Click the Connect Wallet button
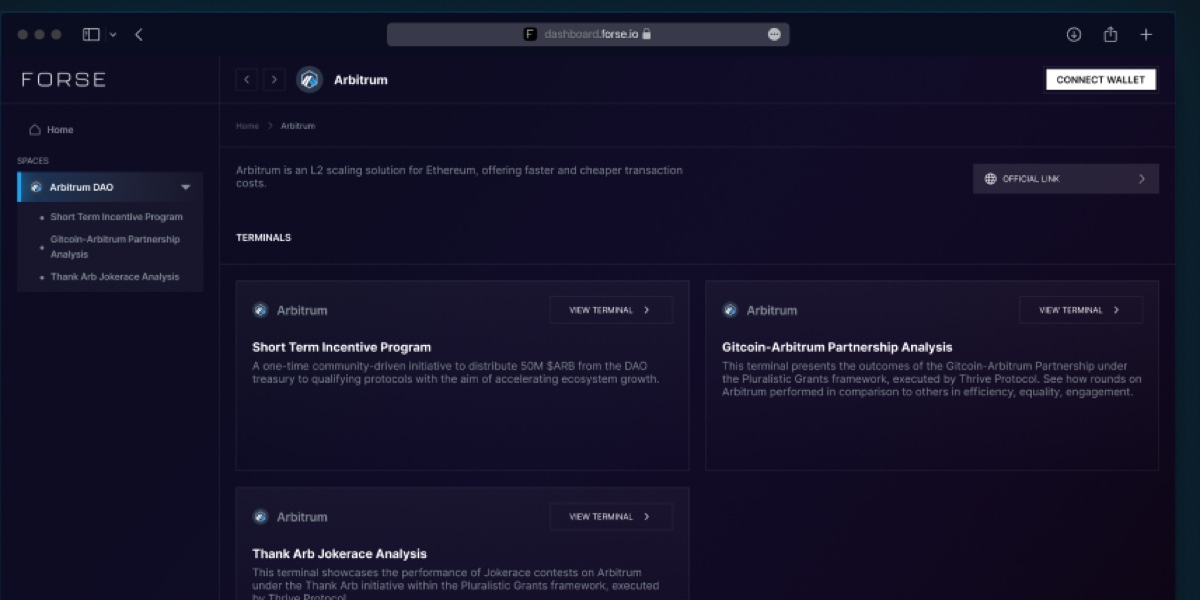The image size is (1200, 600). tap(1101, 80)
